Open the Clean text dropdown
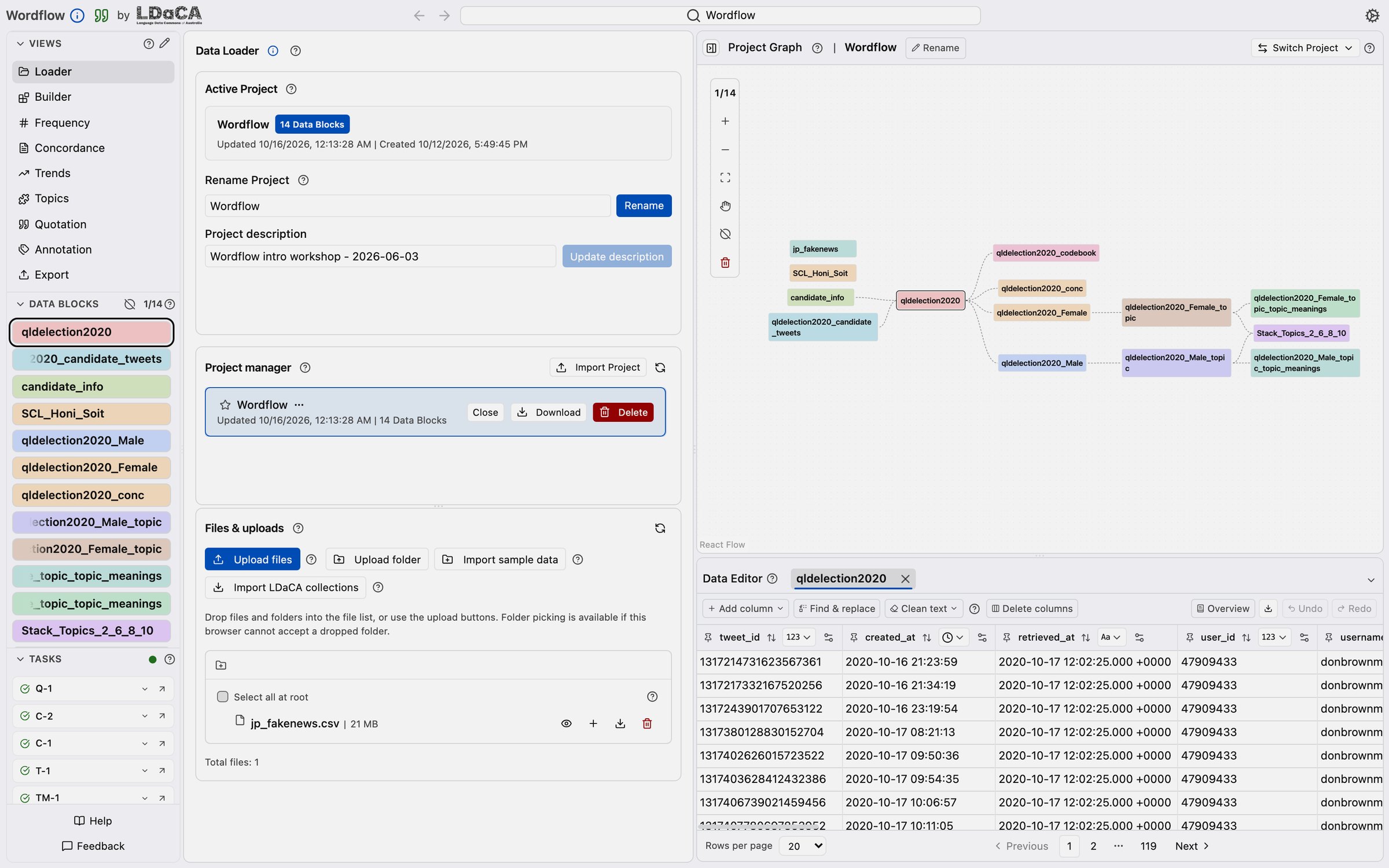 (x=924, y=608)
